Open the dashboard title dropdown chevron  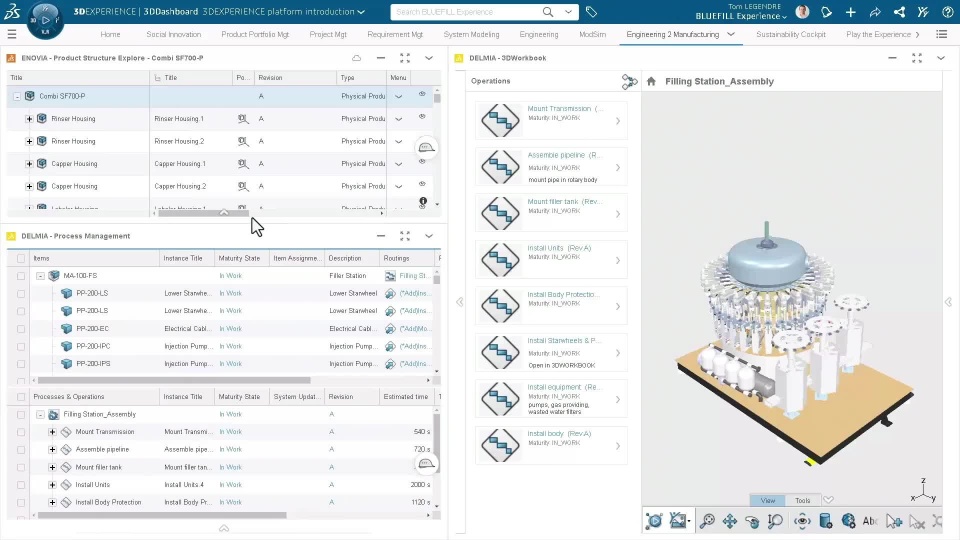361,12
